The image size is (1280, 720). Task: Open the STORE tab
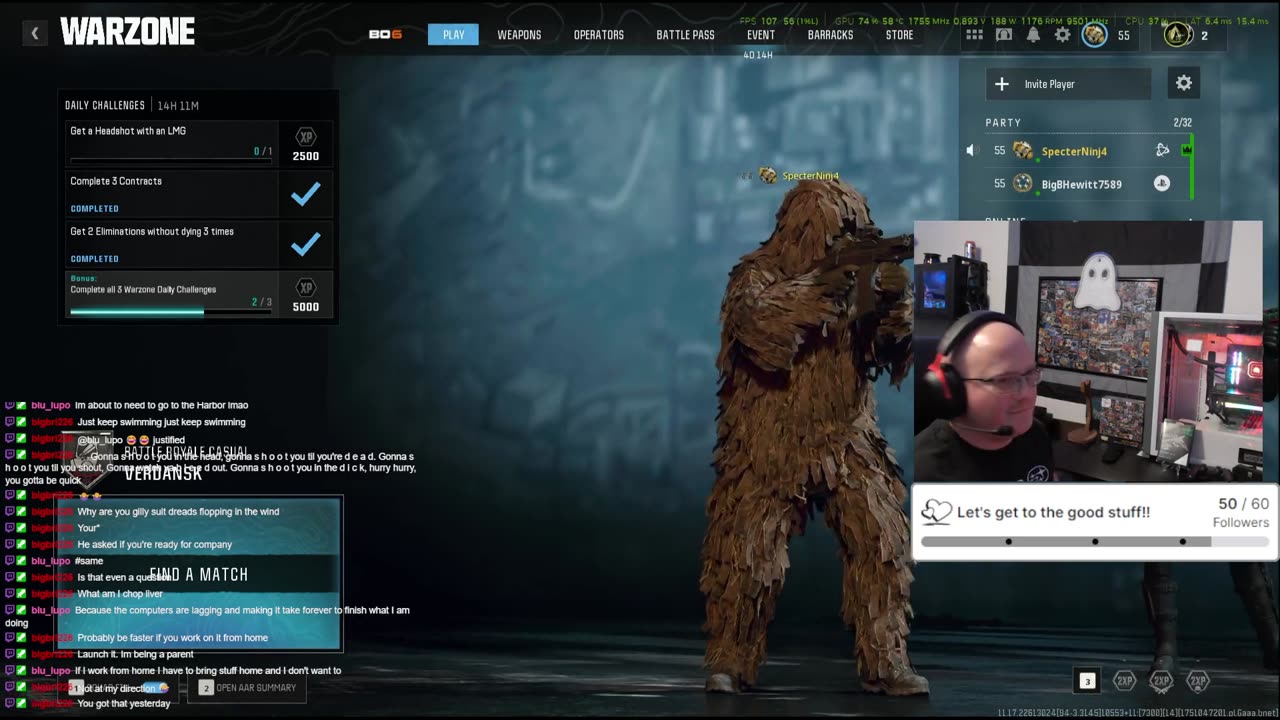900,35
